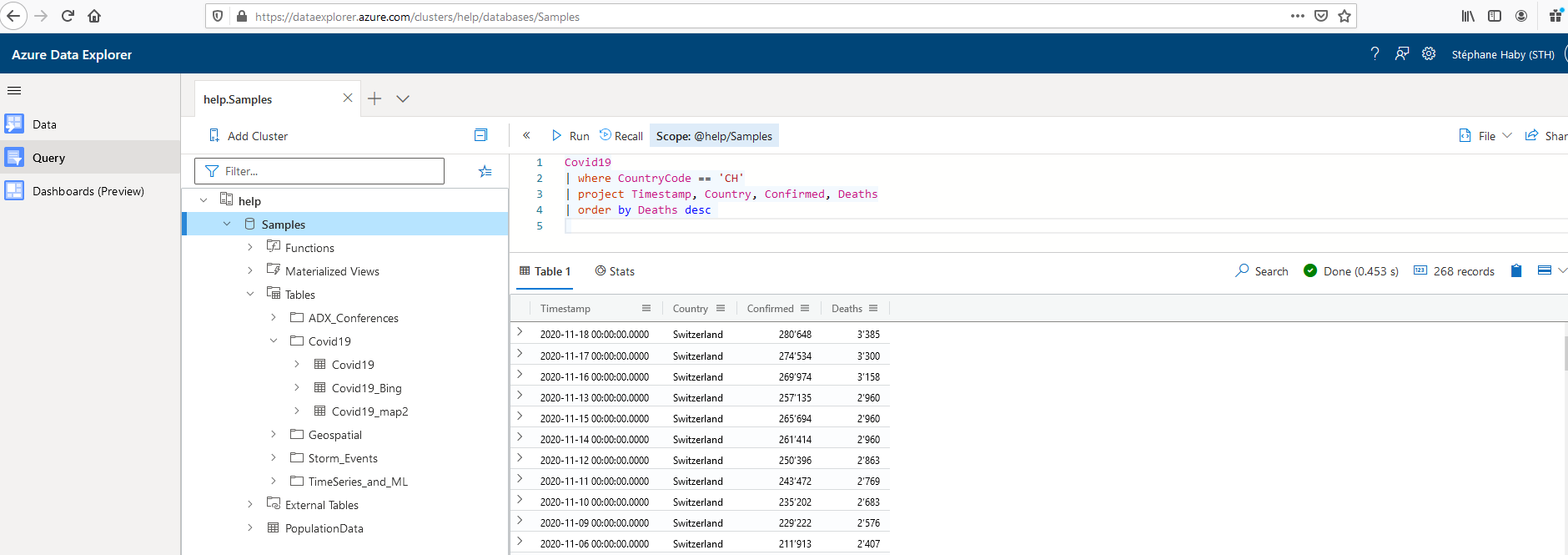Open the Stats tab
The height and width of the screenshot is (555, 1568).
point(615,271)
